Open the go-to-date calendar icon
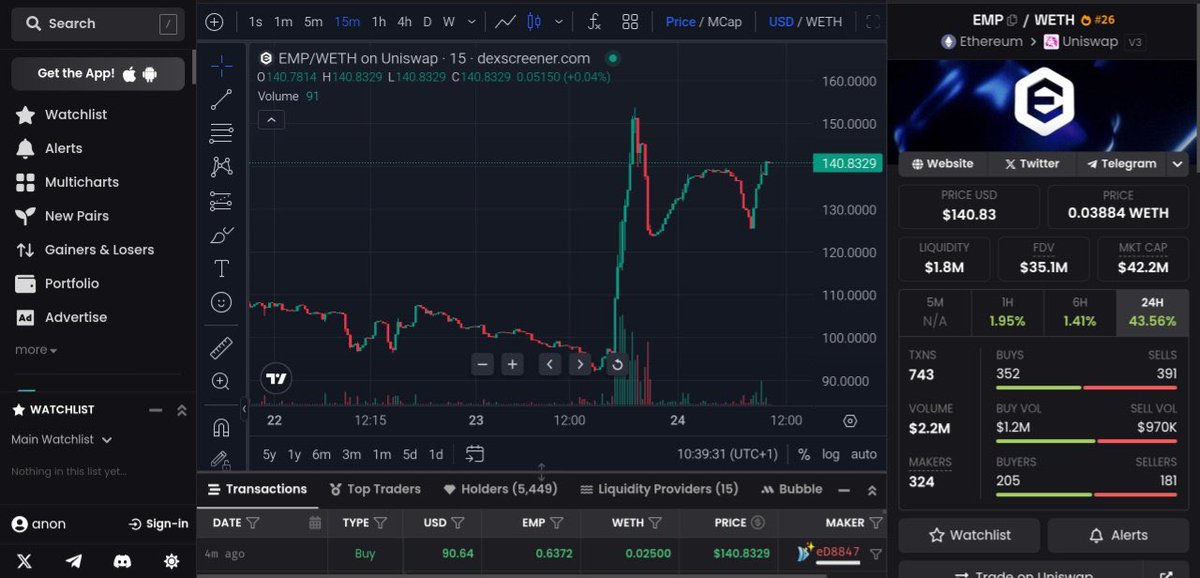This screenshot has height=578, width=1200. 475,454
